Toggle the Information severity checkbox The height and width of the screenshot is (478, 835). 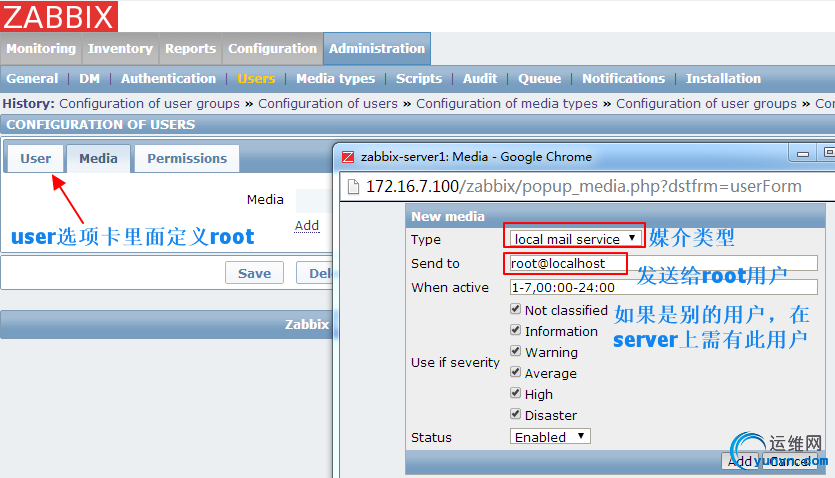pos(515,329)
